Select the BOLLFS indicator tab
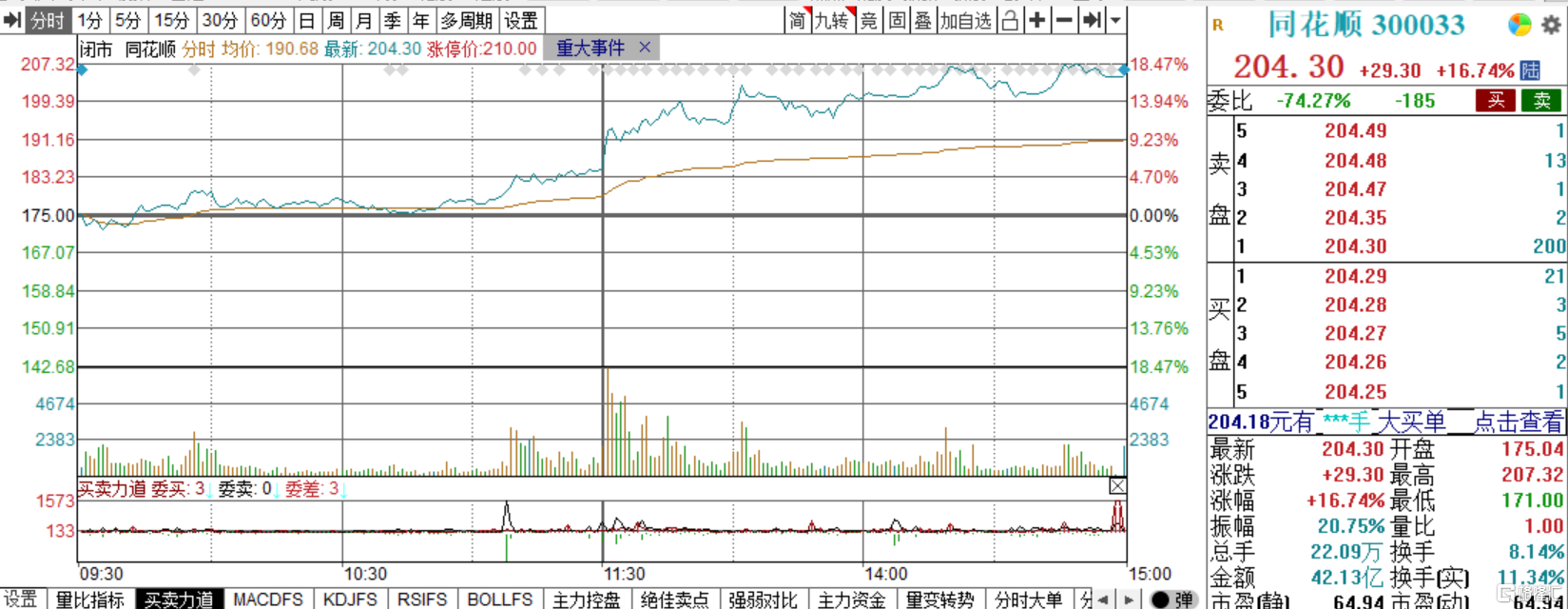1568x609 pixels. [500, 599]
